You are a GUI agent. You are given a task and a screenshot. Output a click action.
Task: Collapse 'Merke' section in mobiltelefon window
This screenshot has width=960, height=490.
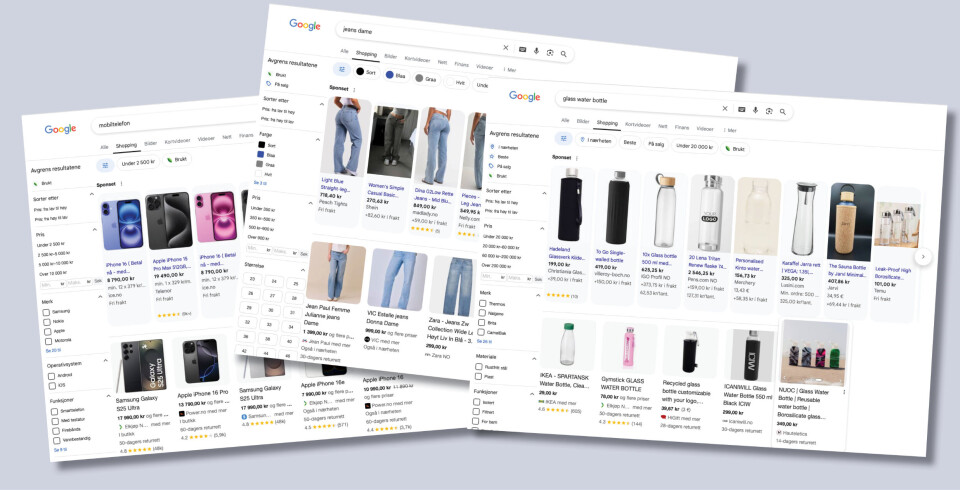[101, 296]
